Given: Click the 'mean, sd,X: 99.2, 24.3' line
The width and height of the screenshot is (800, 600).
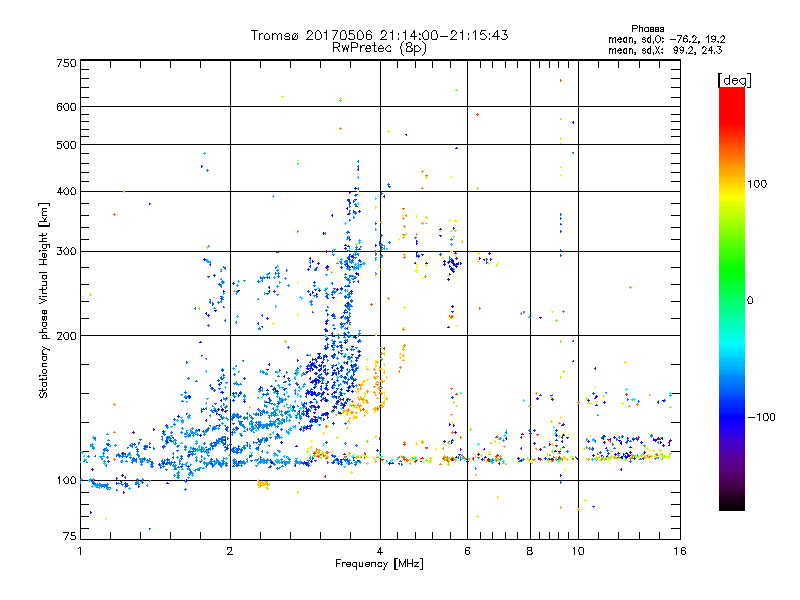Looking at the screenshot, I should coord(665,50).
